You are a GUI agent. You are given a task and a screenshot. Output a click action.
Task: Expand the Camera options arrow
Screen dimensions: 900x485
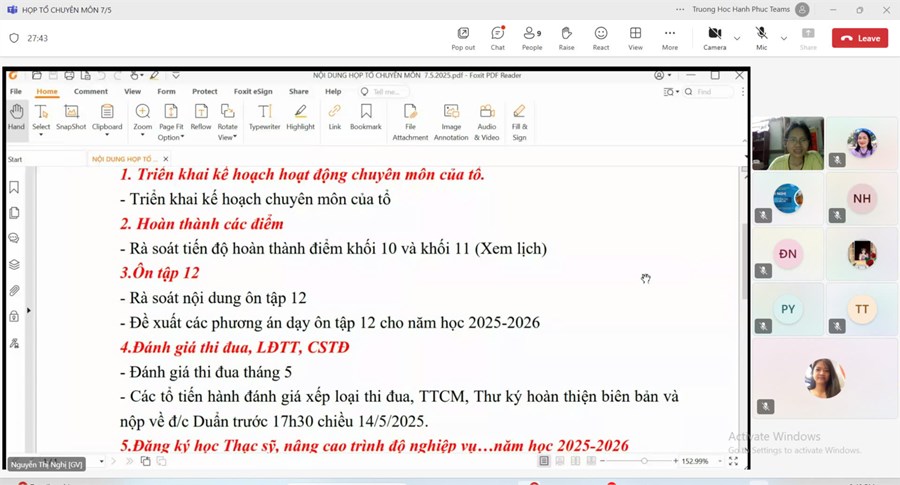[x=737, y=38]
